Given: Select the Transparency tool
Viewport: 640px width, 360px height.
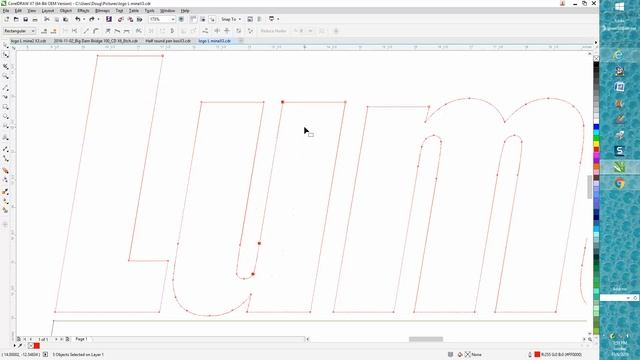Looking at the screenshot, I should tap(6, 180).
